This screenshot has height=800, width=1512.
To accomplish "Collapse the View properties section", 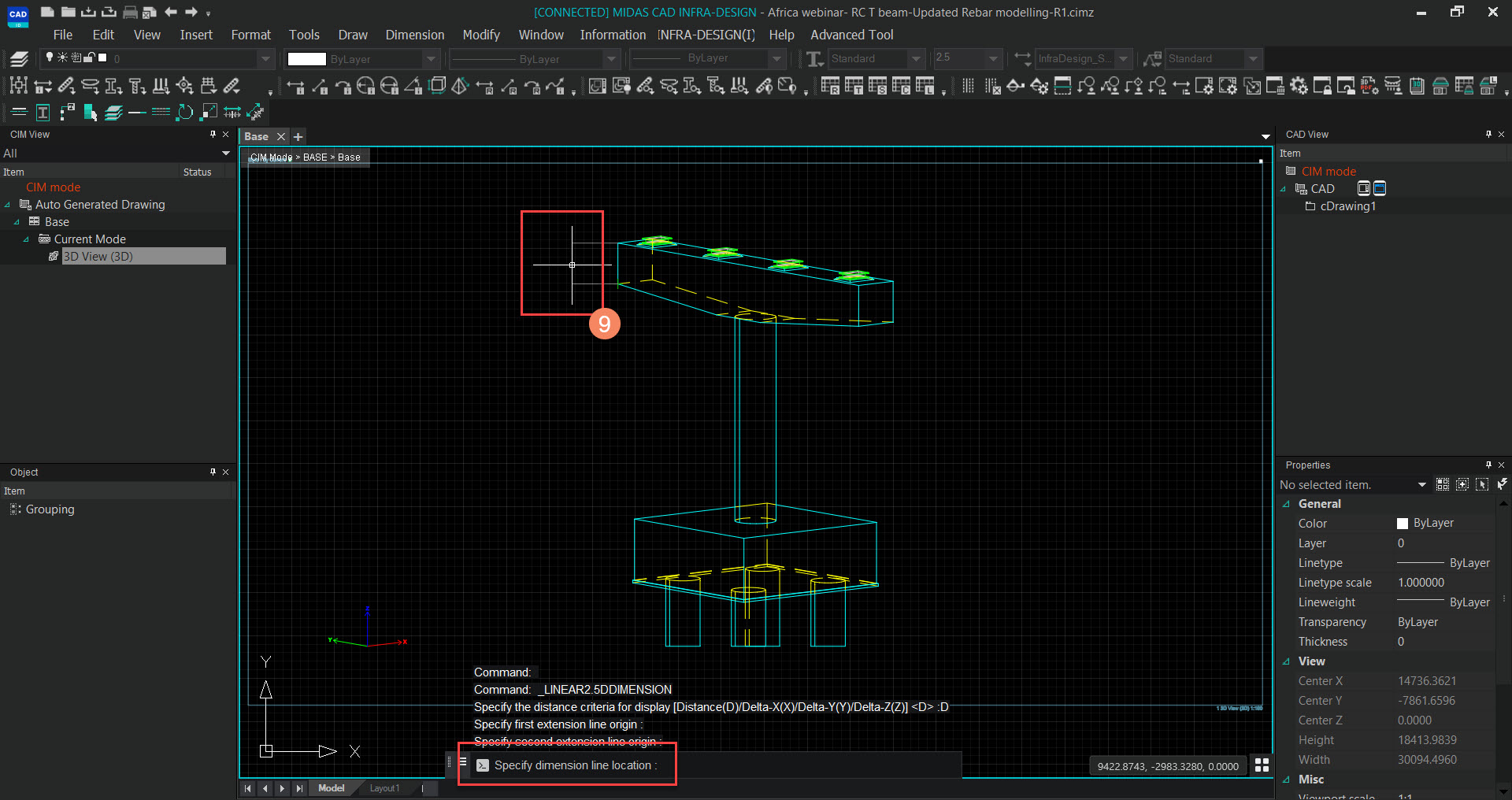I will [1286, 661].
